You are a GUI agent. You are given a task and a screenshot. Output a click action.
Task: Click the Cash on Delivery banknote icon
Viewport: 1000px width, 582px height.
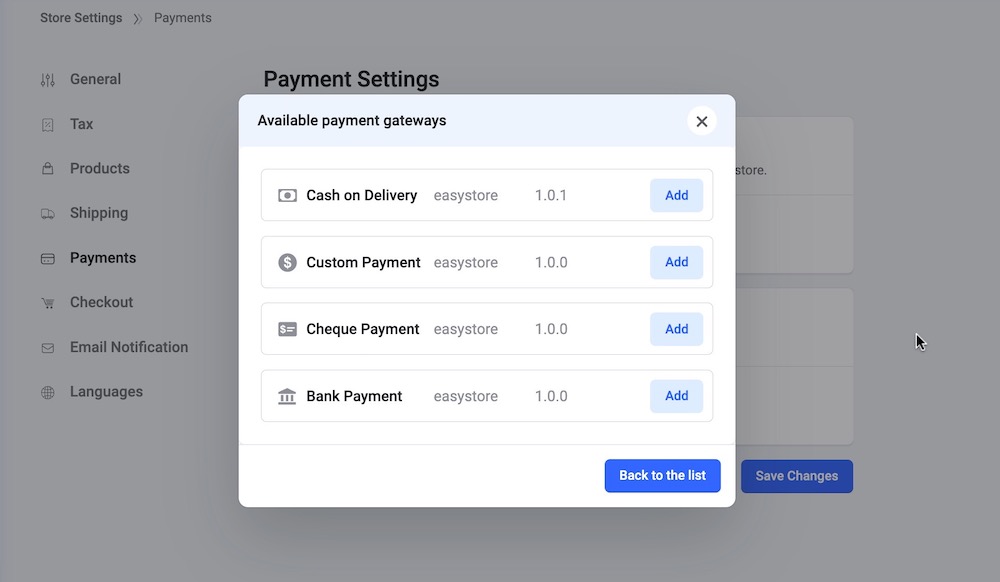[287, 196]
